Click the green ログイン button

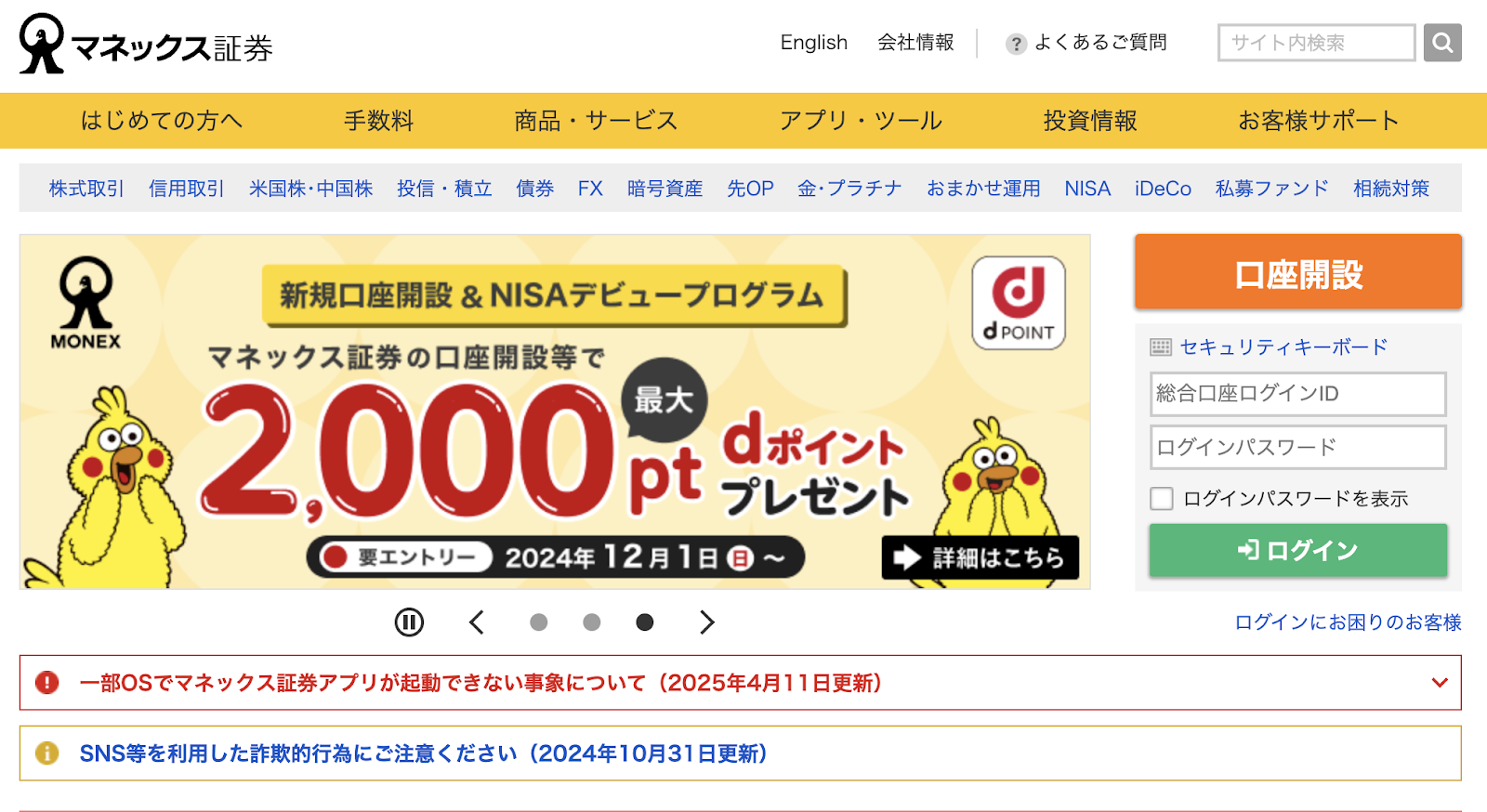1298,550
